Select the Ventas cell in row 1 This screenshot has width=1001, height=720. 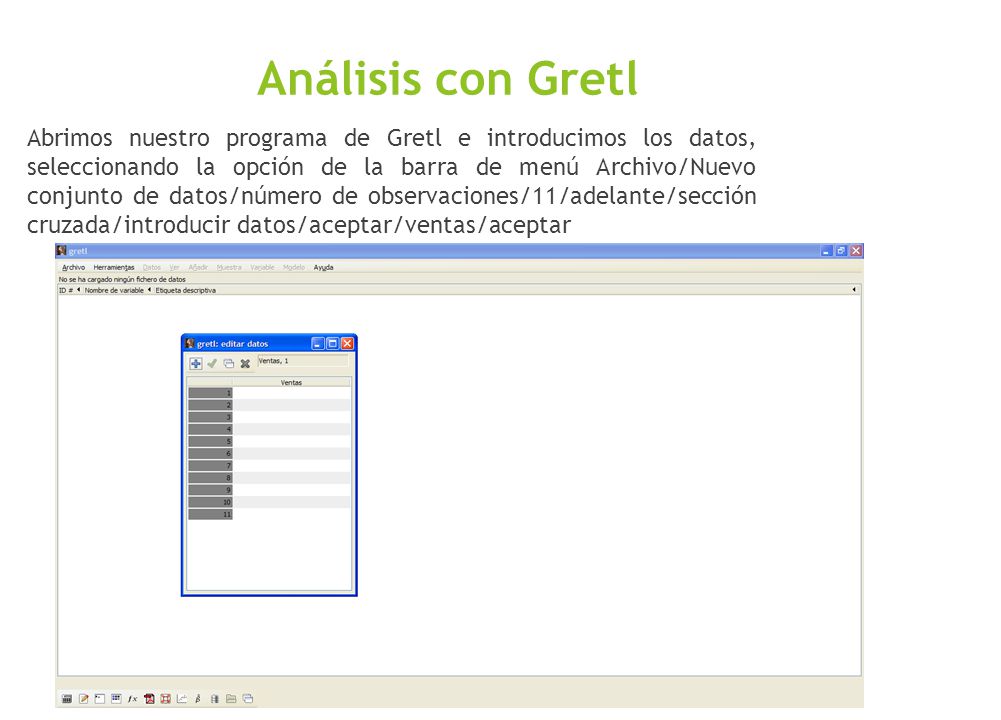tap(291, 393)
